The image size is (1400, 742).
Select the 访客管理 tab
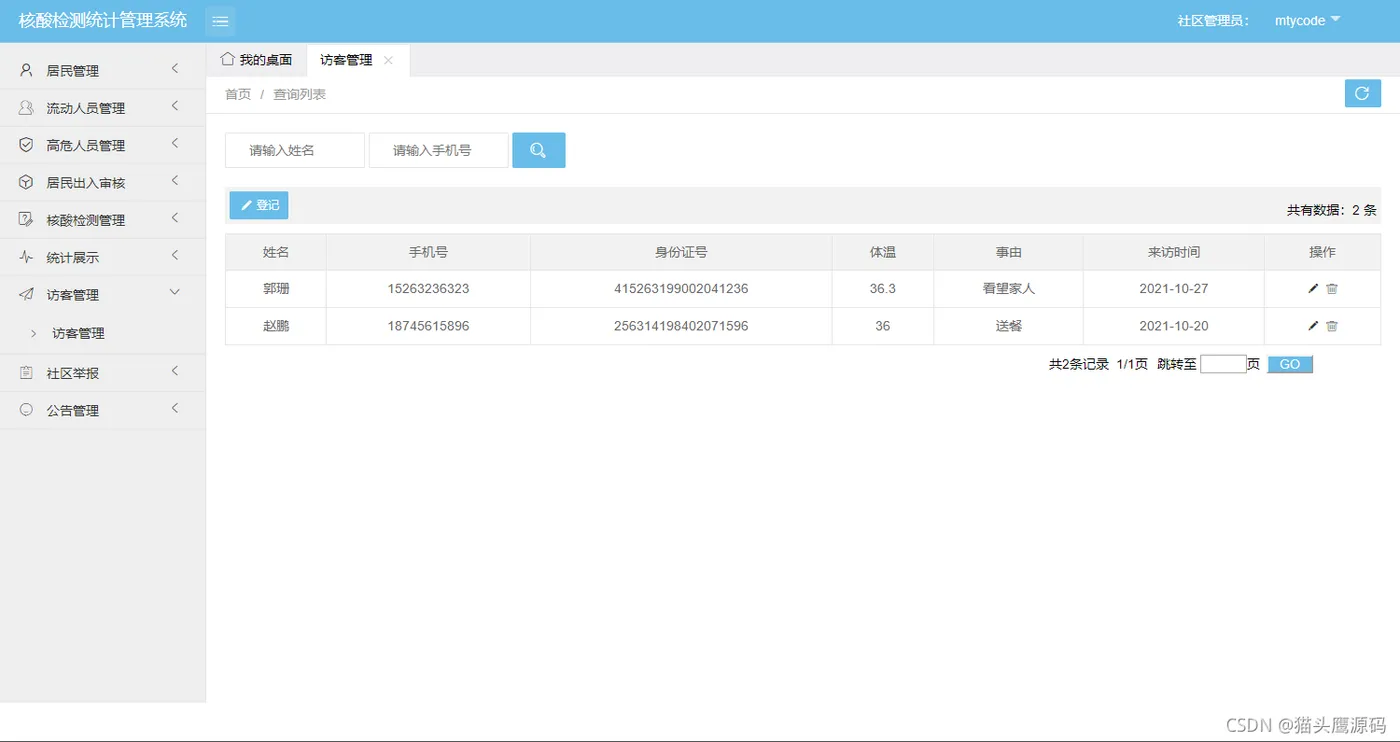(358, 60)
